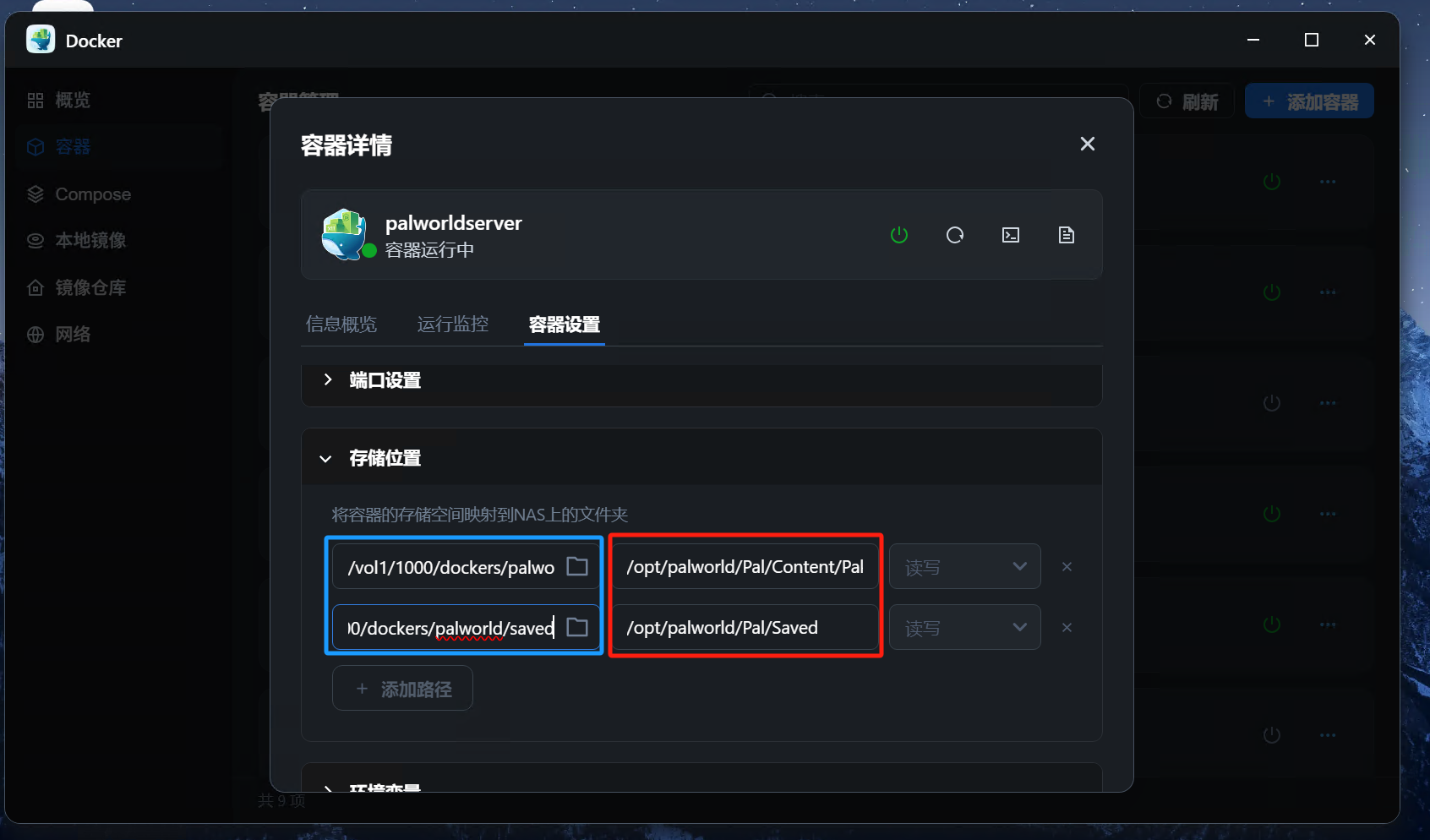Toggle power for the palworldserver container
This screenshot has height=840, width=1430.
(899, 235)
